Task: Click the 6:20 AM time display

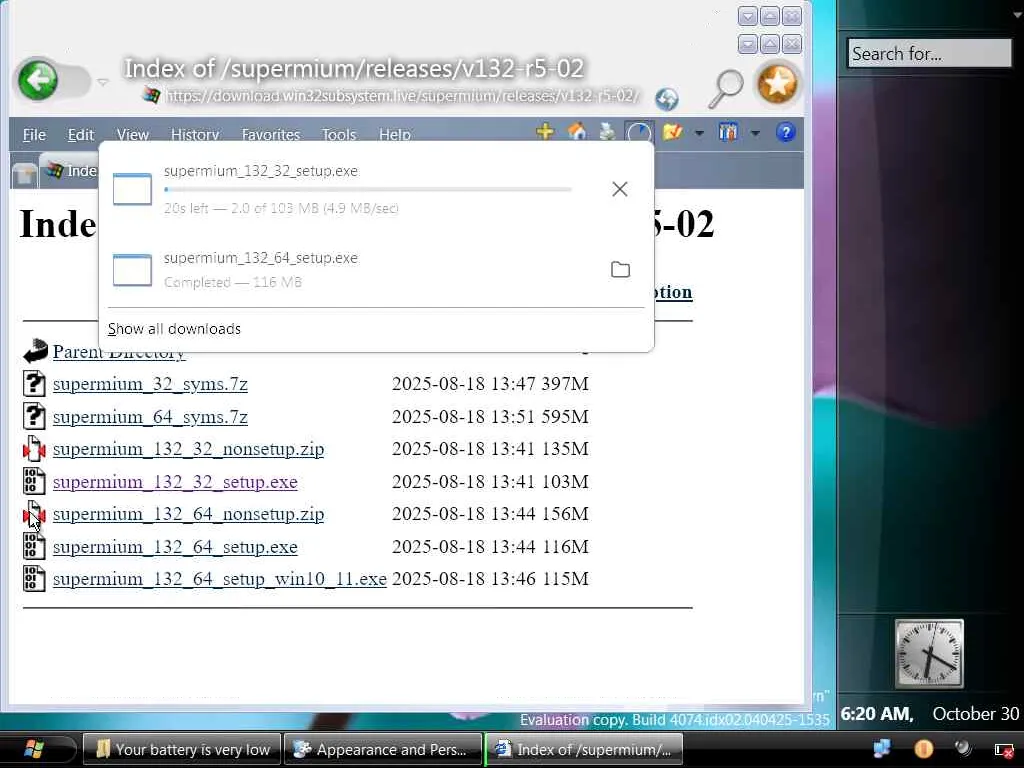Action: click(876, 714)
